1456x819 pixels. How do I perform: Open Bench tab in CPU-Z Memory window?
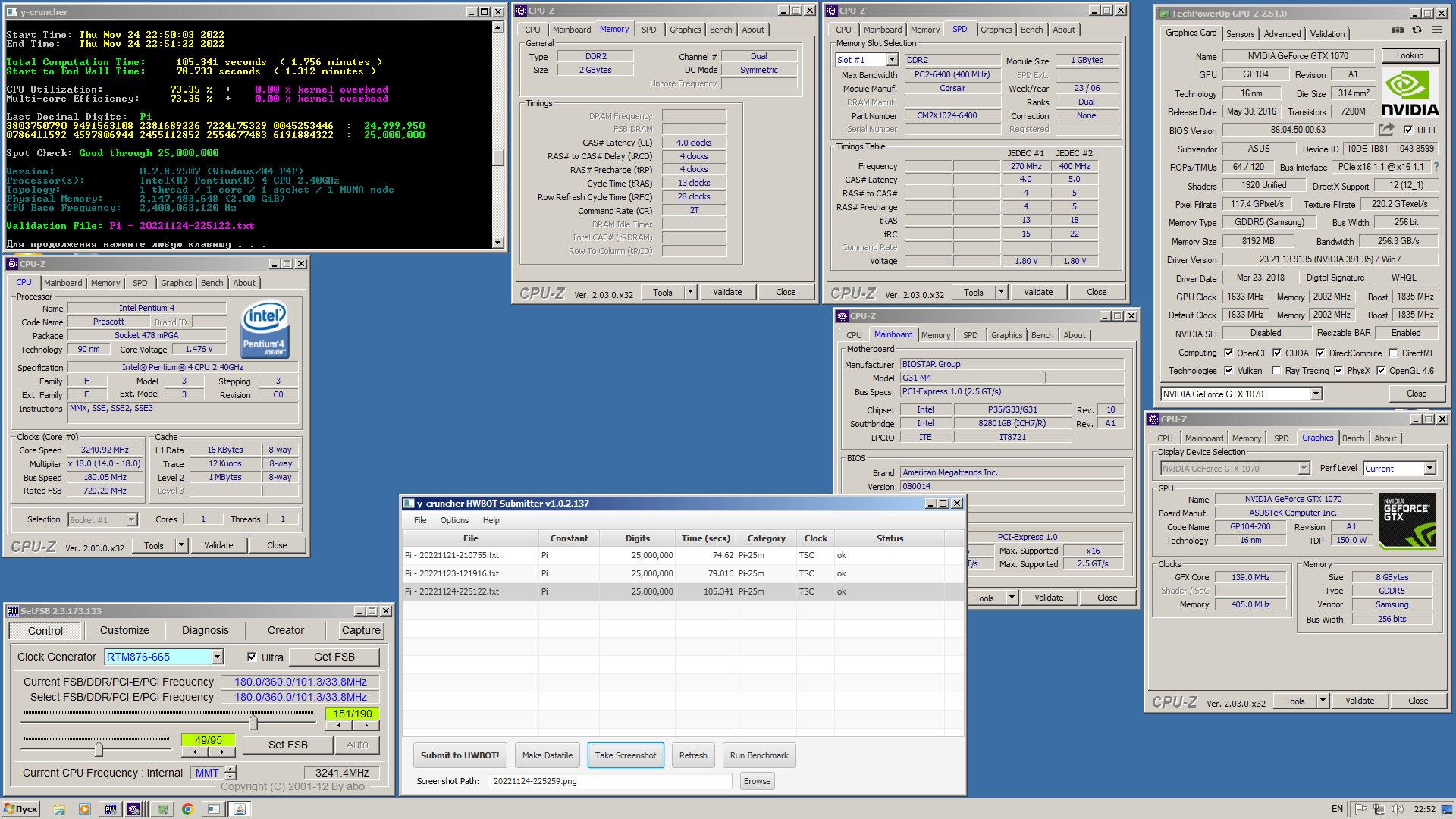720,29
